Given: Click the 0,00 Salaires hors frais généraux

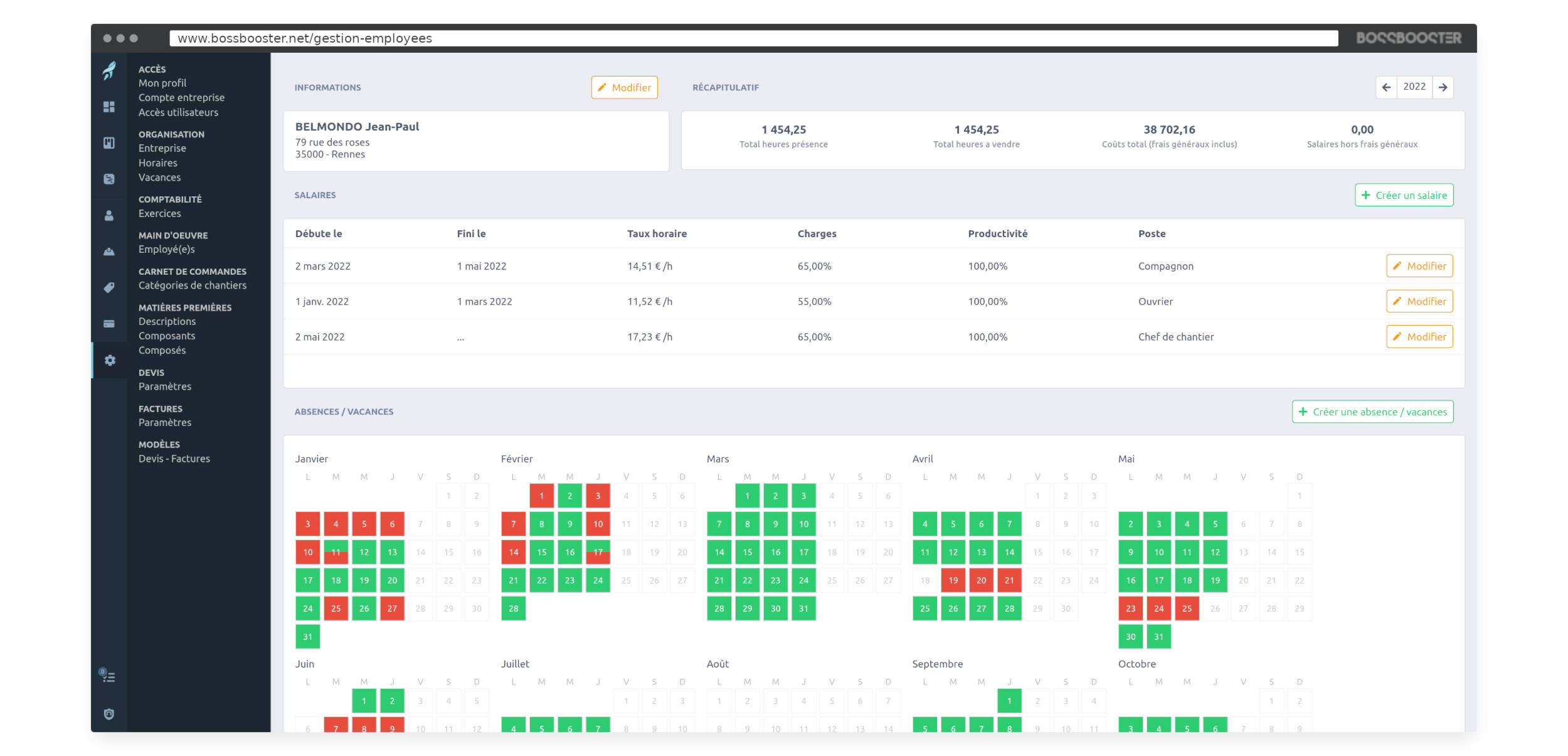Looking at the screenshot, I should 1362,130.
